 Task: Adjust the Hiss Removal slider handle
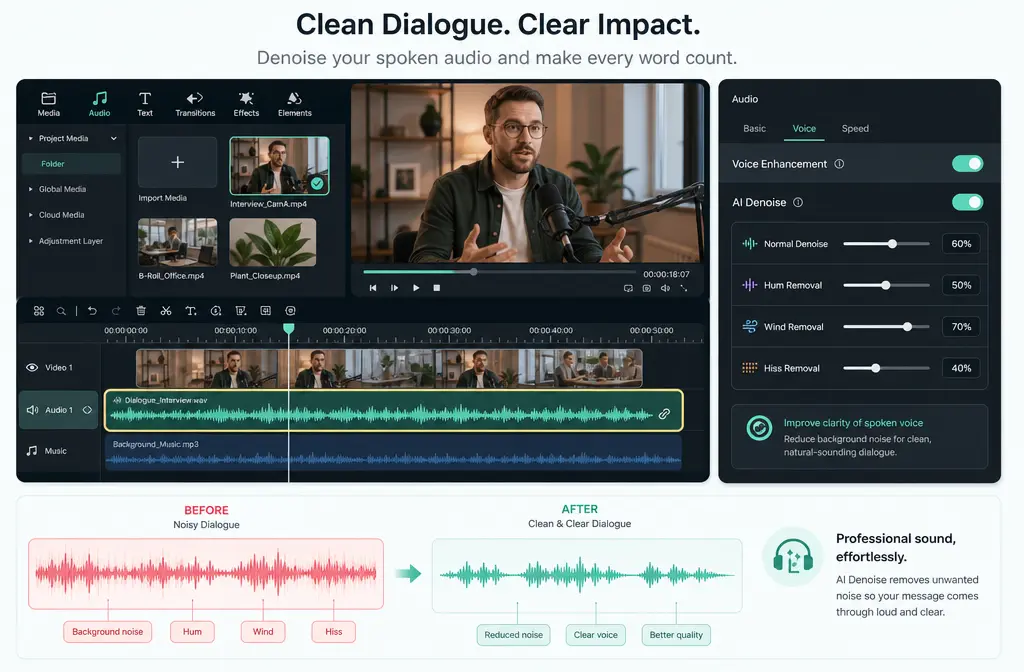[x=875, y=368]
